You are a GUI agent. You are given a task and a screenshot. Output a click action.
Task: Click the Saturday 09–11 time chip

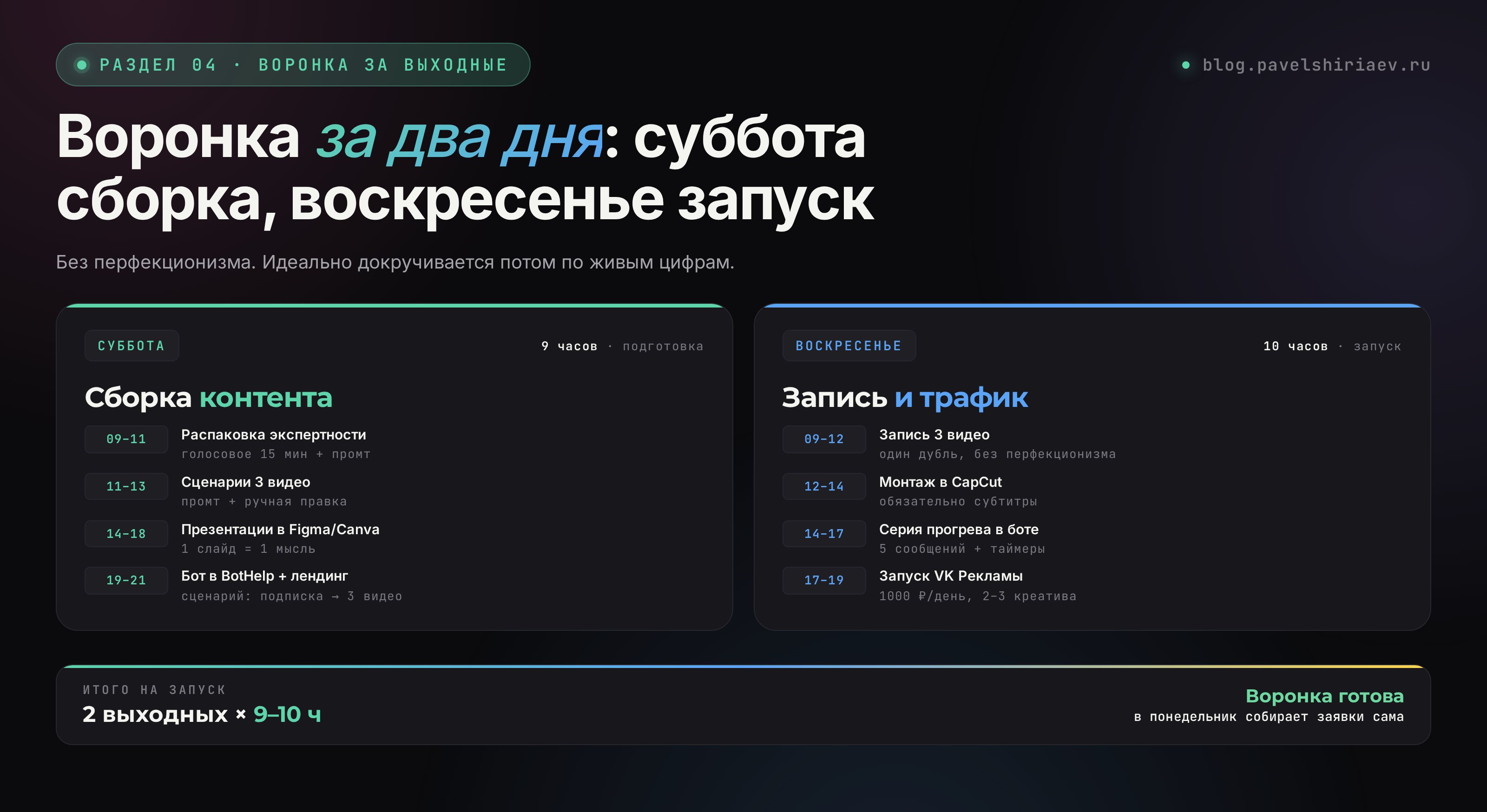126,439
